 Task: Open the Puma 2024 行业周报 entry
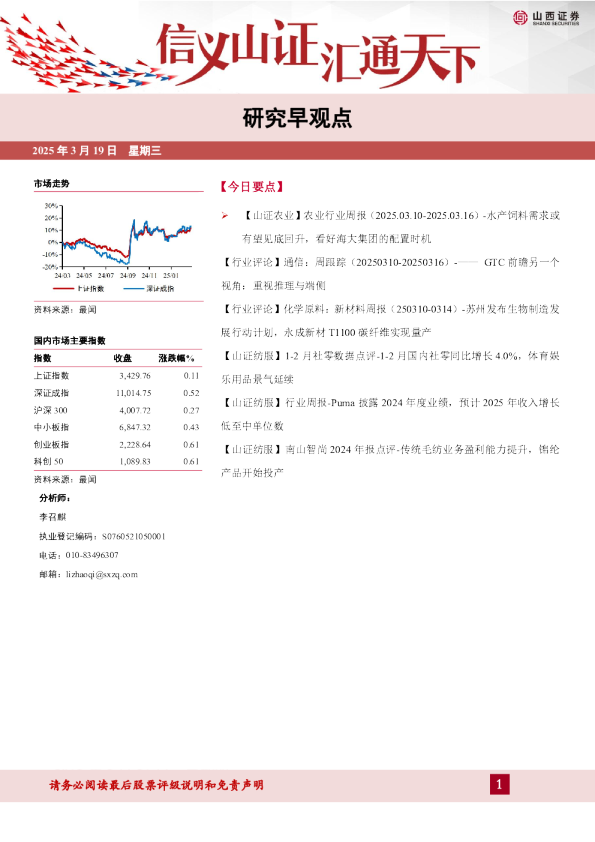tap(390, 414)
